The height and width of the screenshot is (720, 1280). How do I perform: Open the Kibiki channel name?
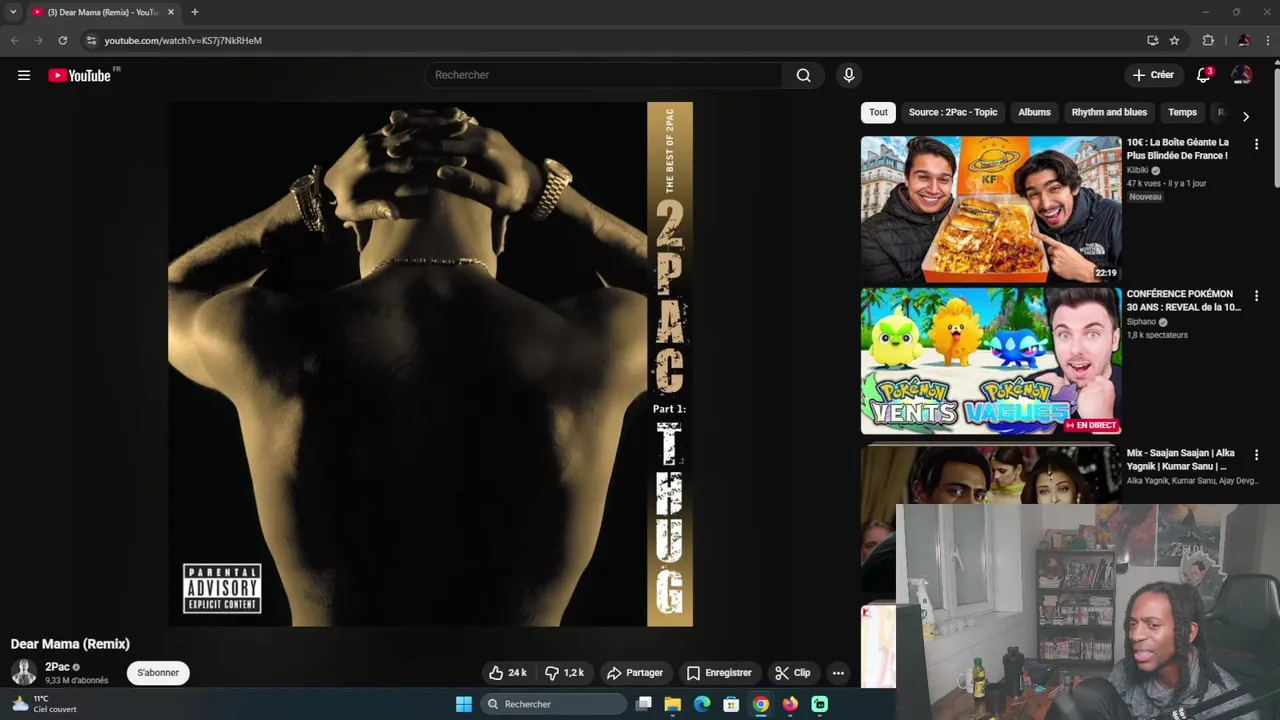click(x=1138, y=170)
